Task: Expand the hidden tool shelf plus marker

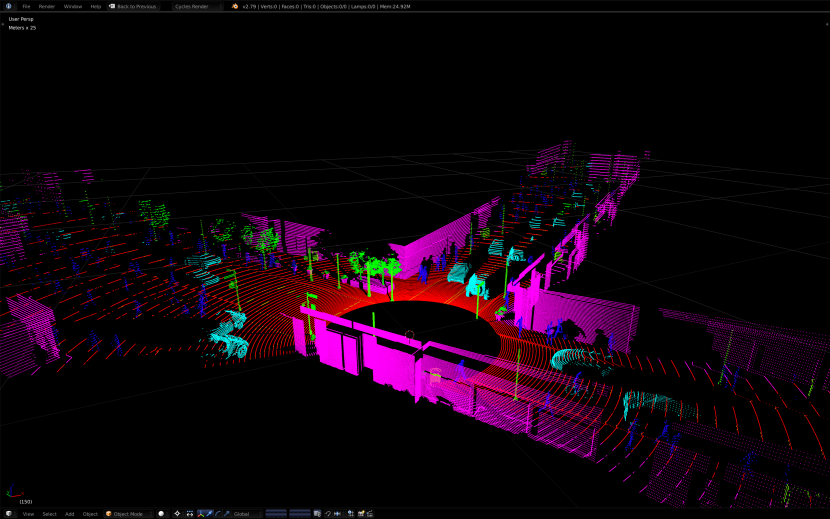Action: coord(3,24)
